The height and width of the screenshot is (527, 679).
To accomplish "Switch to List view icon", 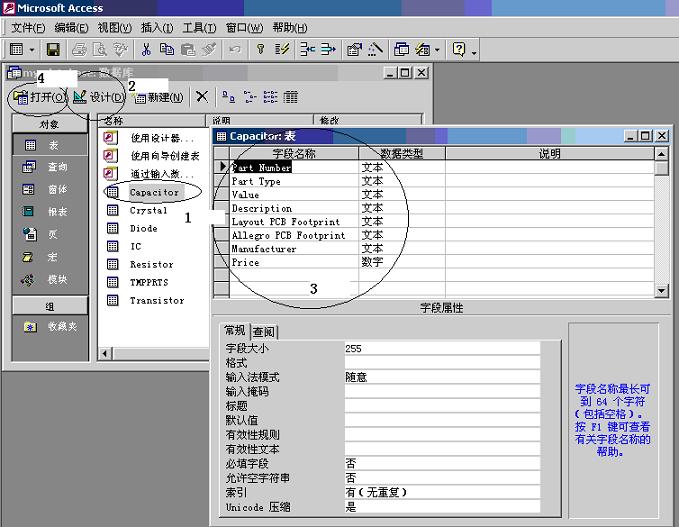I will (270, 97).
